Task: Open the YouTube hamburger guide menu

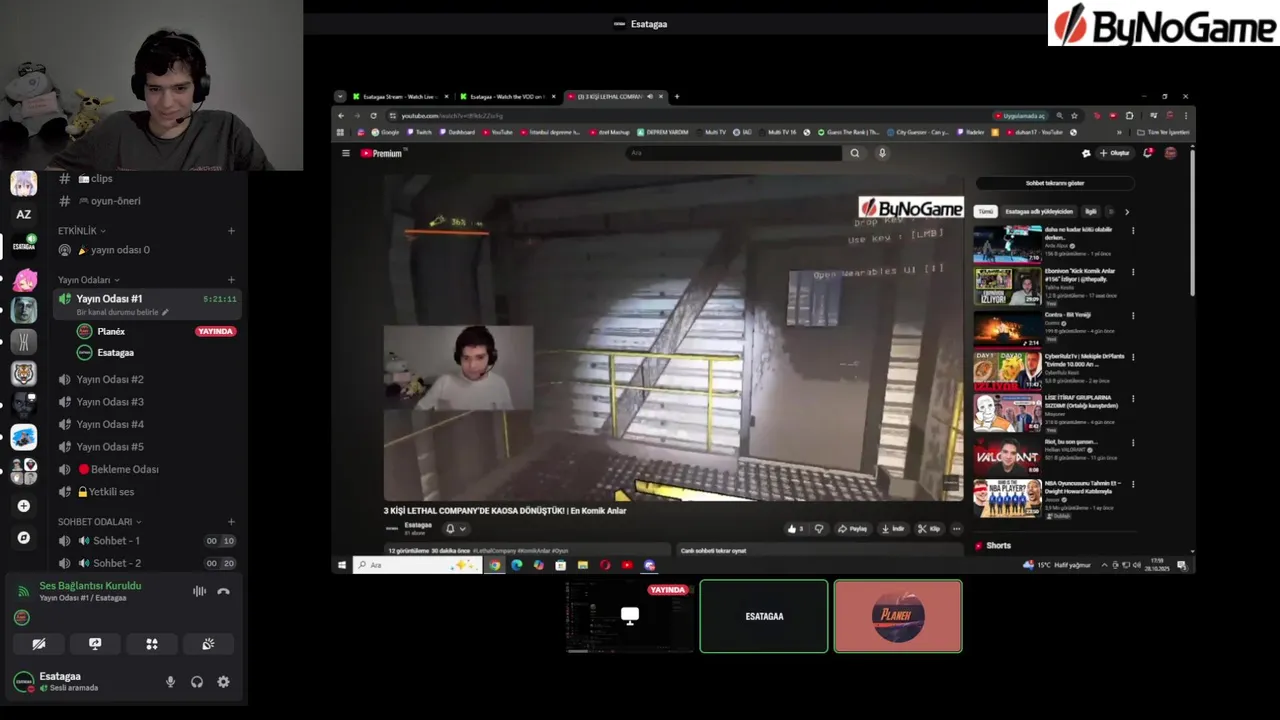Action: click(x=346, y=153)
